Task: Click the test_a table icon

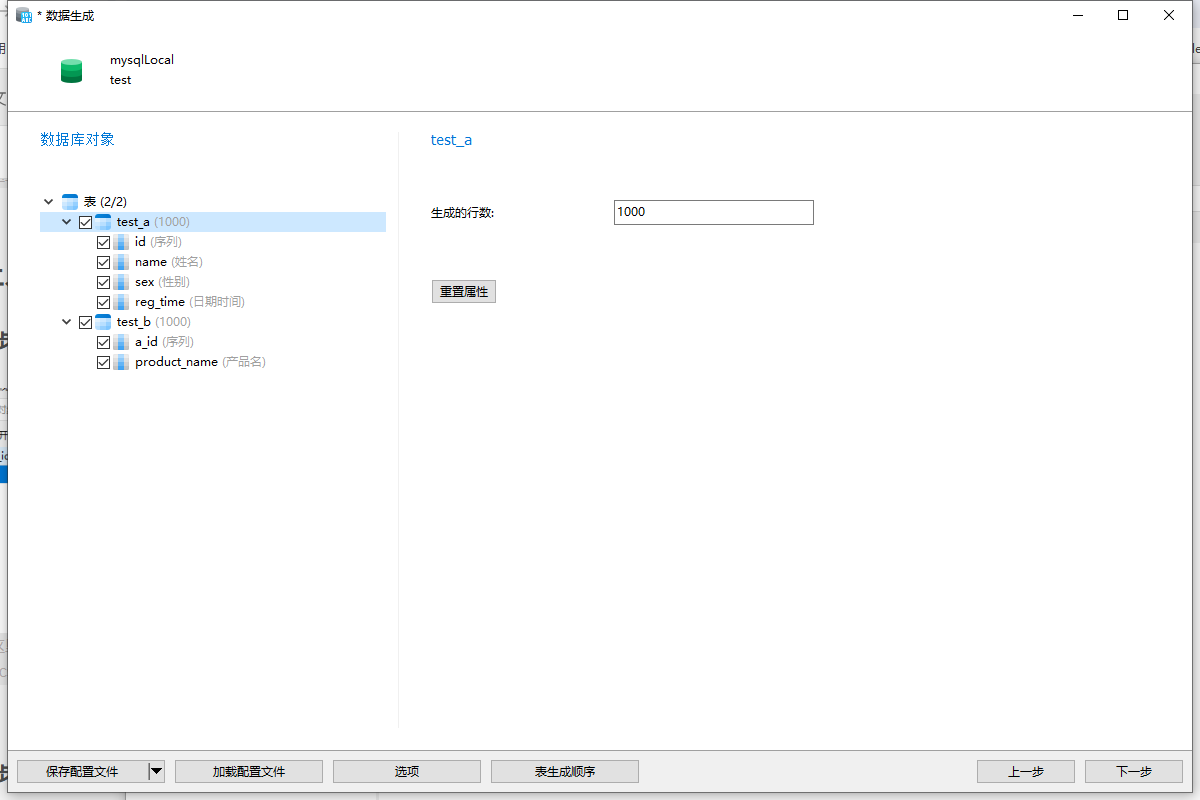Action: coord(103,222)
